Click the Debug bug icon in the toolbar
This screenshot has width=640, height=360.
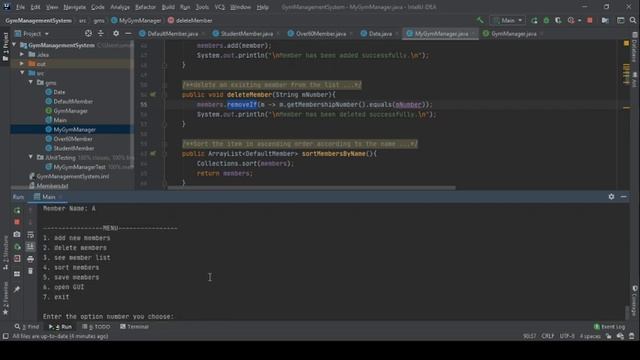pos(546,20)
